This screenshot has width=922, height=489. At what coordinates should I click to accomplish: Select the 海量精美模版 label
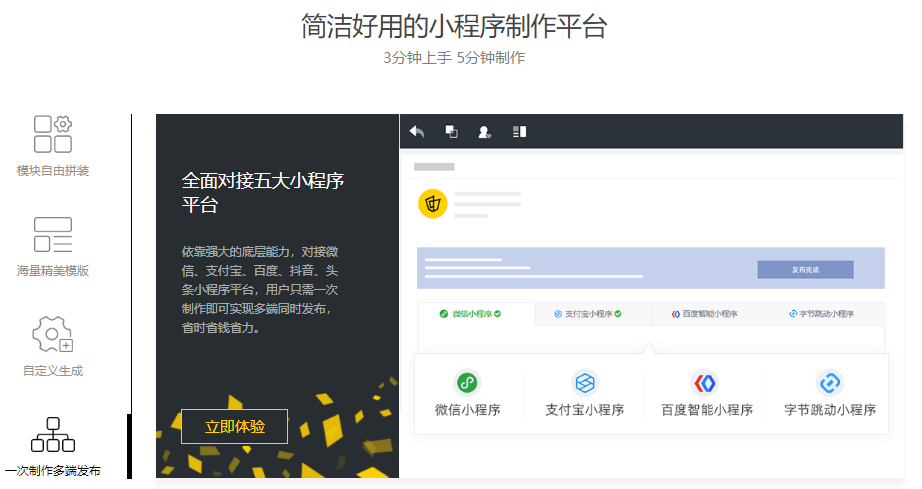click(x=53, y=271)
